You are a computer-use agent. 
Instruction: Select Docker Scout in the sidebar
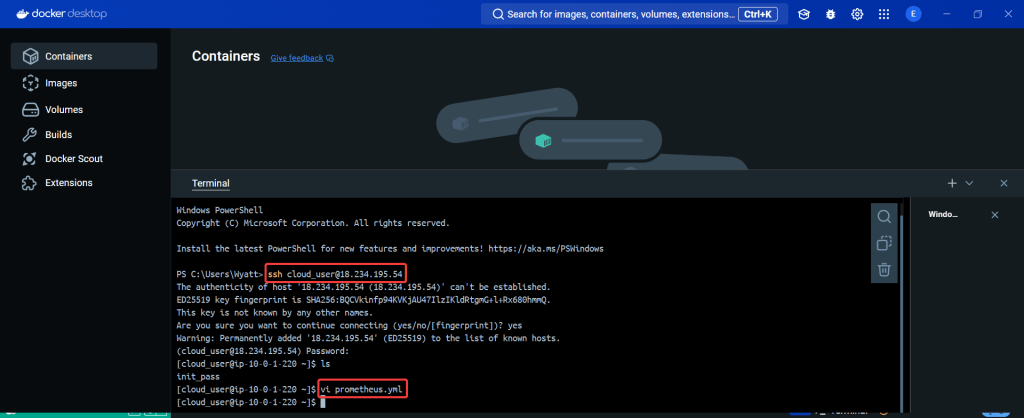73,158
